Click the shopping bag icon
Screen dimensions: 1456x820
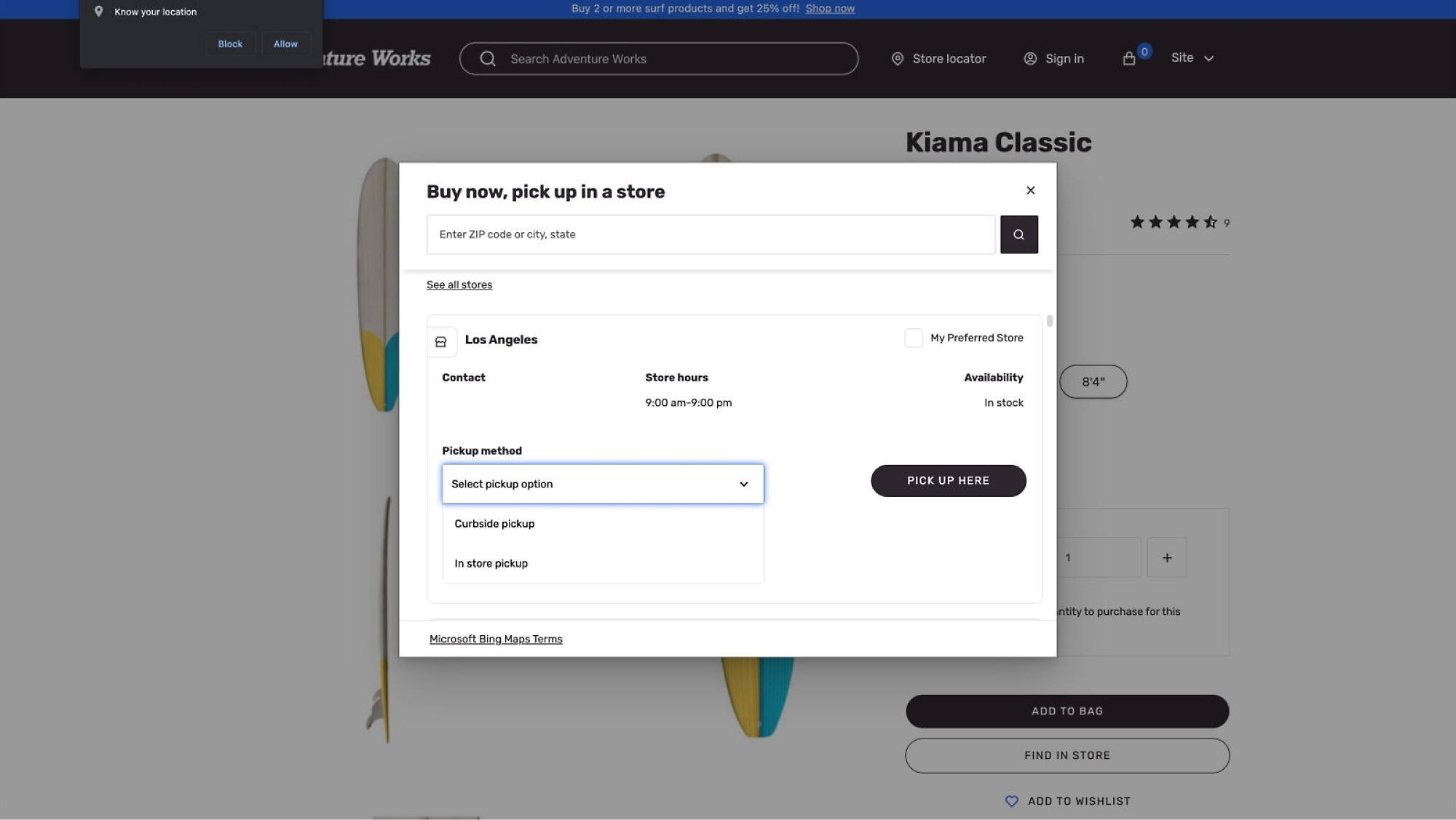pyautogui.click(x=1129, y=58)
